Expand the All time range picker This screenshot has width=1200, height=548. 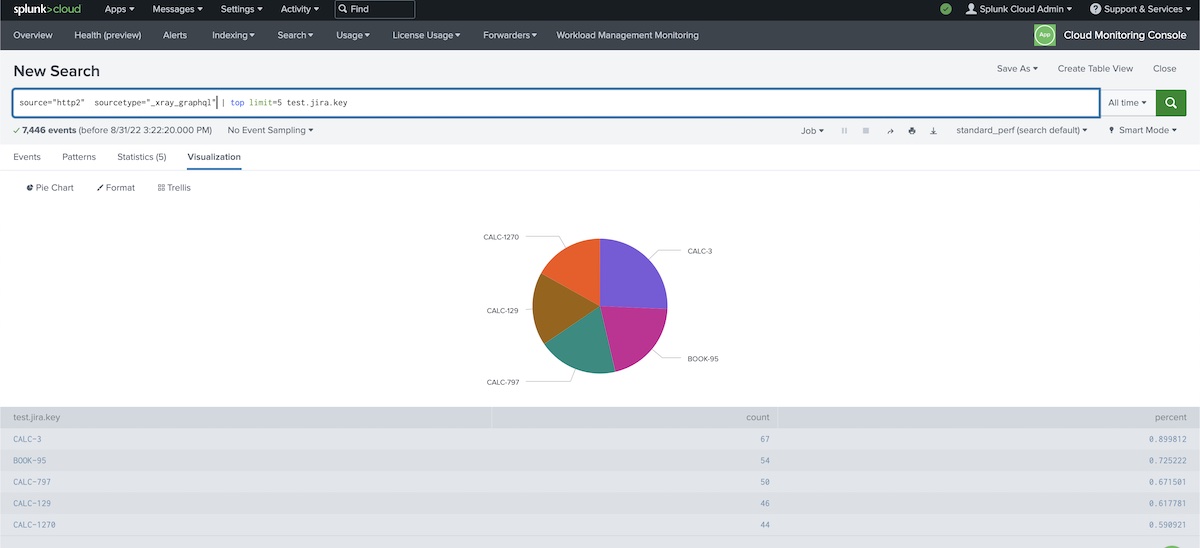[x=1127, y=103]
